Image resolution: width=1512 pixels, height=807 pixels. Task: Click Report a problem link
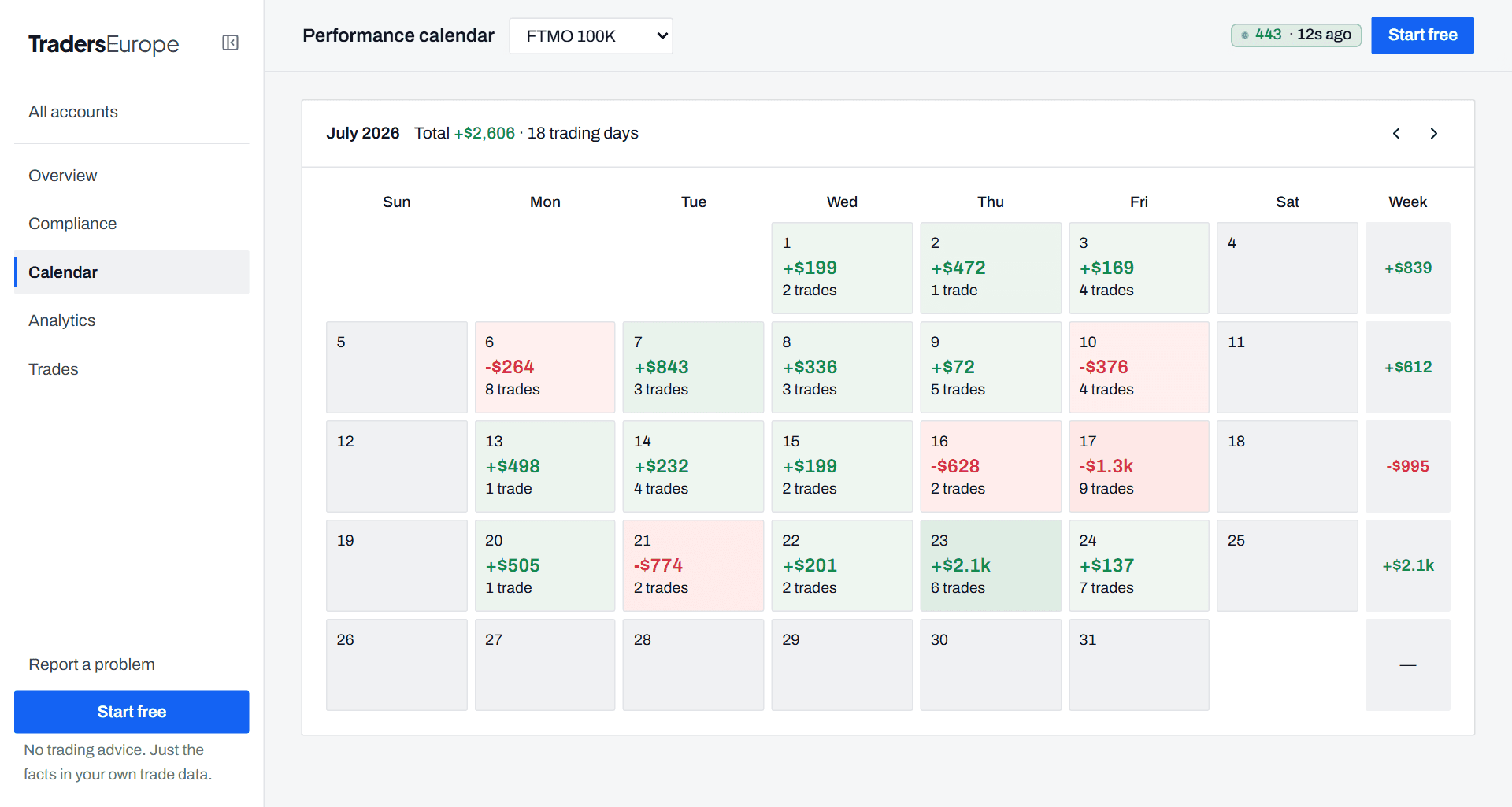tap(91, 664)
